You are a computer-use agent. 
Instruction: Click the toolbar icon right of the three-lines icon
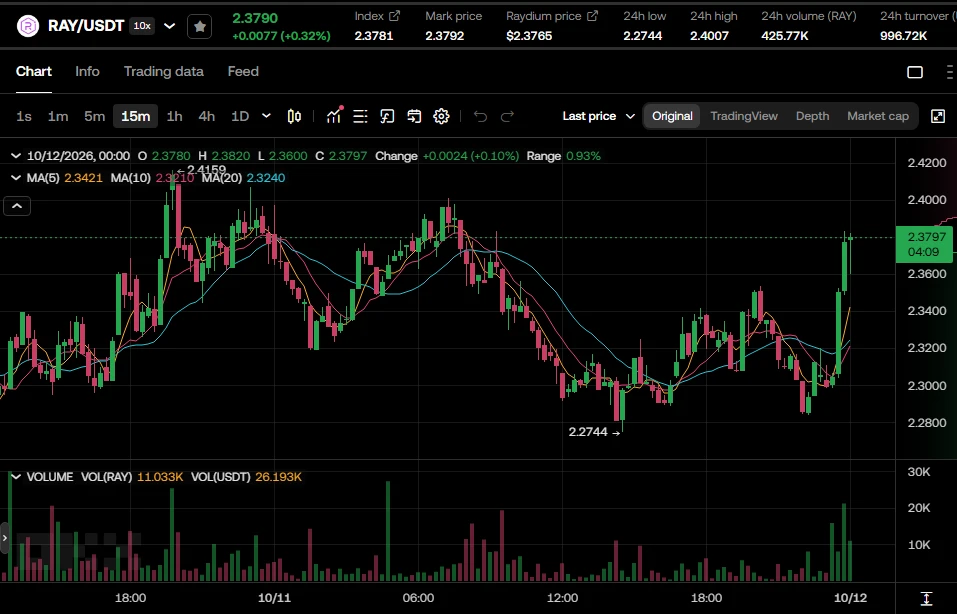387,116
